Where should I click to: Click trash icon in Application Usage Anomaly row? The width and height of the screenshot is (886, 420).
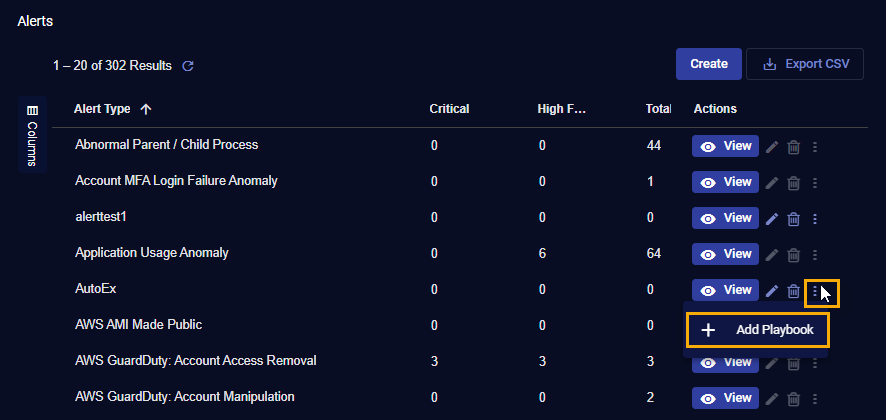coord(794,255)
